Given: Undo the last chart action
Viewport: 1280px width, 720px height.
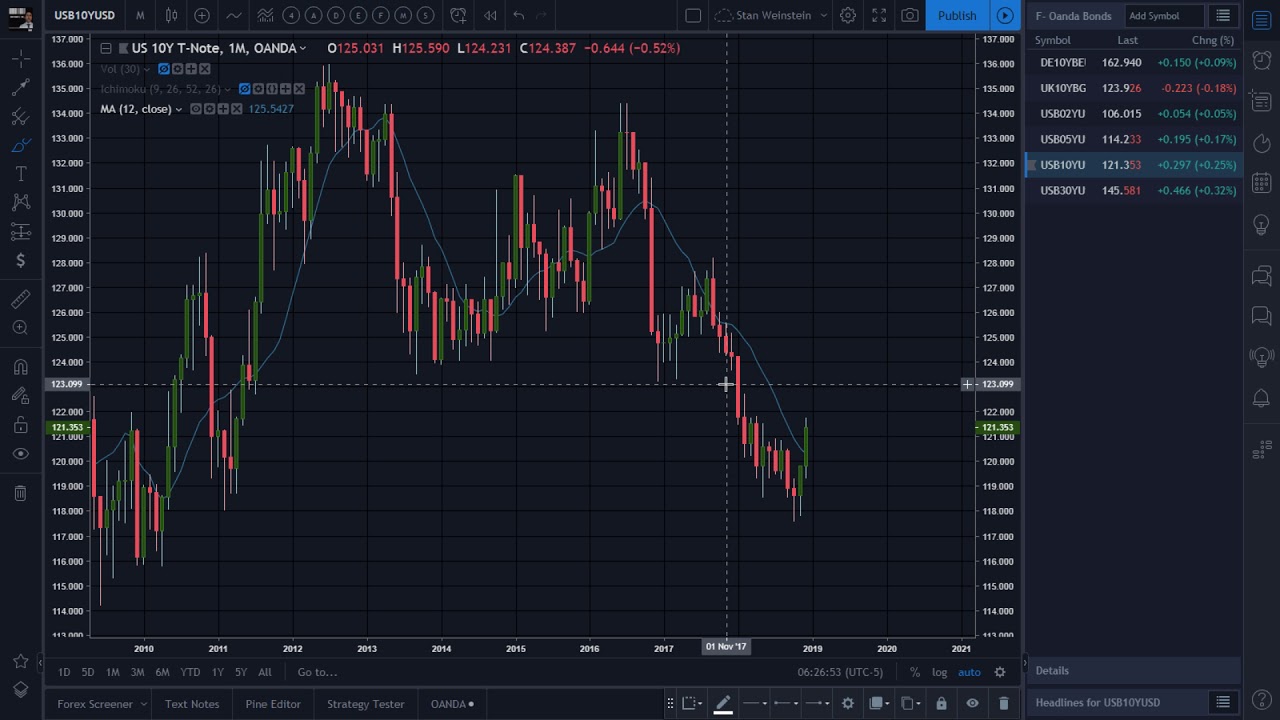Looking at the screenshot, I should click(x=518, y=15).
